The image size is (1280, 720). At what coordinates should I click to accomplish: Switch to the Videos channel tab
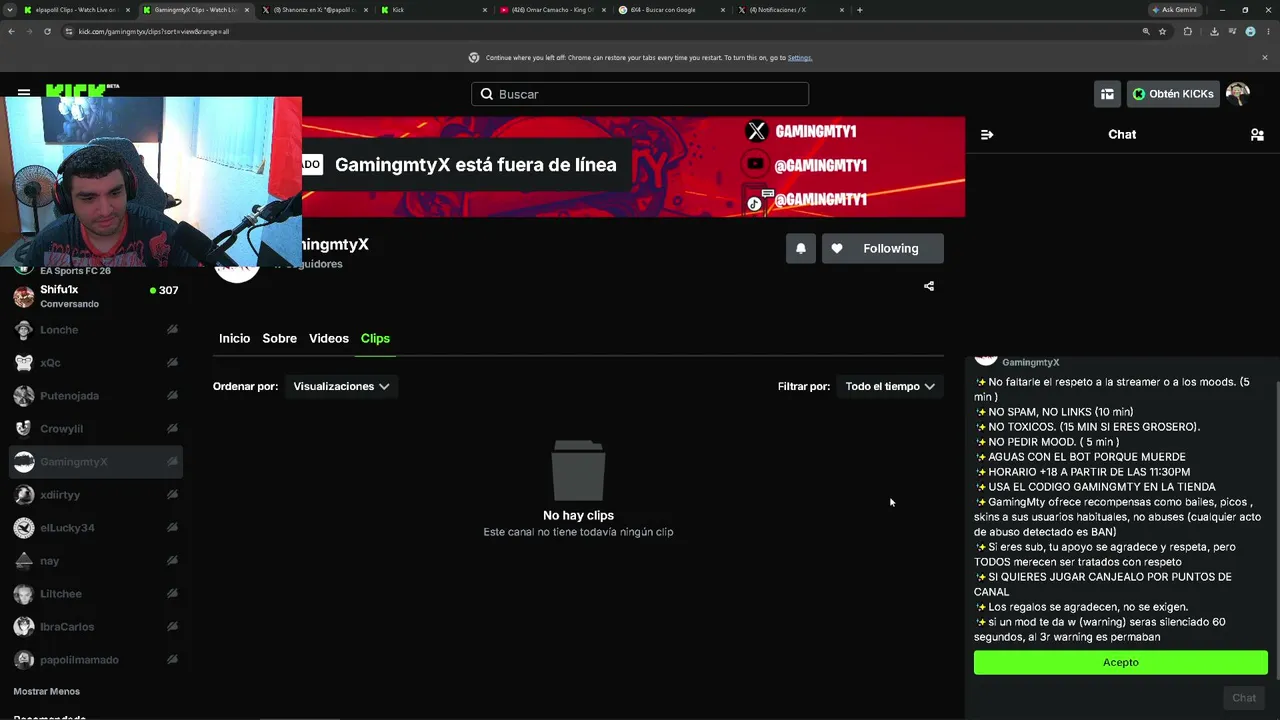click(329, 338)
